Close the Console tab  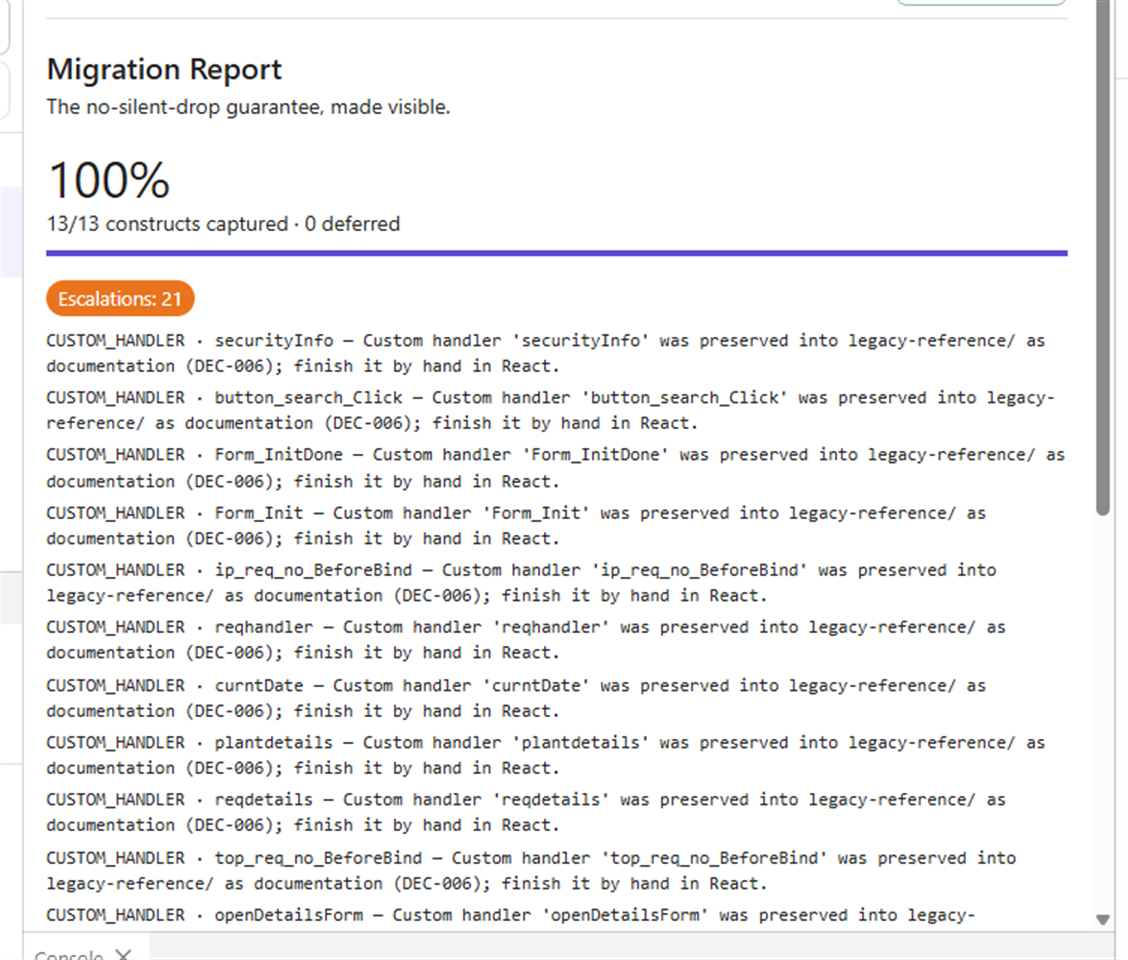click(124, 955)
